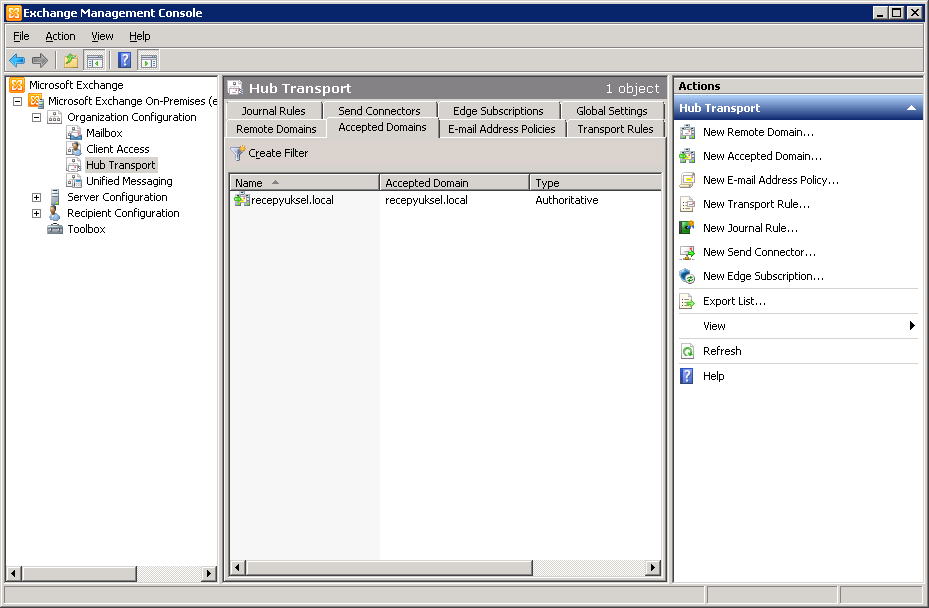Click Refresh in the Actions pane
This screenshot has width=929, height=608.
(x=722, y=351)
